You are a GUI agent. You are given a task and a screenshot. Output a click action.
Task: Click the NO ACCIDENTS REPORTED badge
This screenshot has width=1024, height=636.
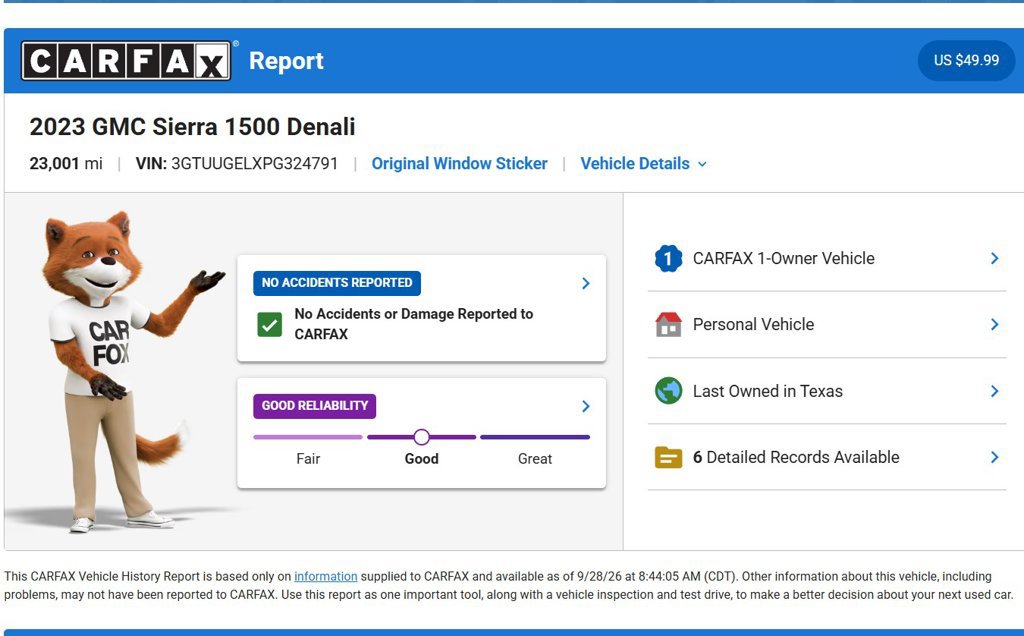[337, 283]
